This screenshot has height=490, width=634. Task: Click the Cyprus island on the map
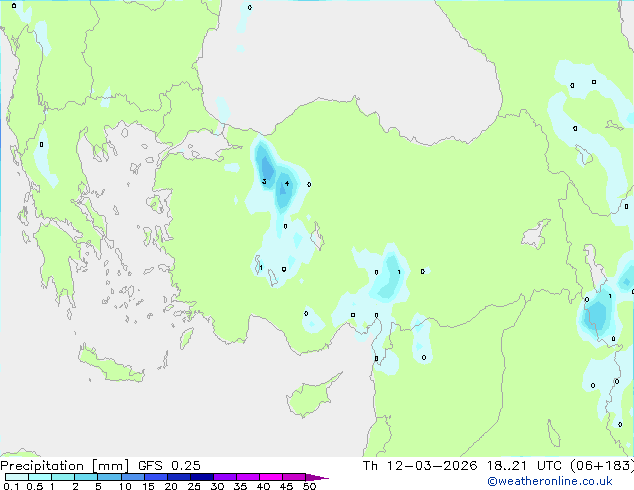pos(311,396)
